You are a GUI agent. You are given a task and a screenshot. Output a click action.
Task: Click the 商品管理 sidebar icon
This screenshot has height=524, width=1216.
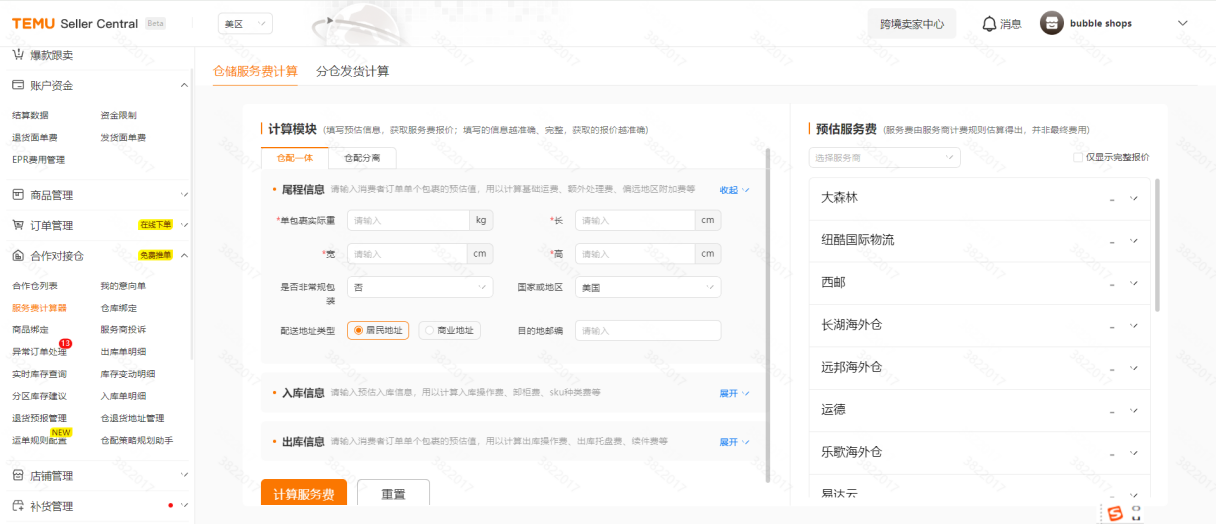(18, 195)
